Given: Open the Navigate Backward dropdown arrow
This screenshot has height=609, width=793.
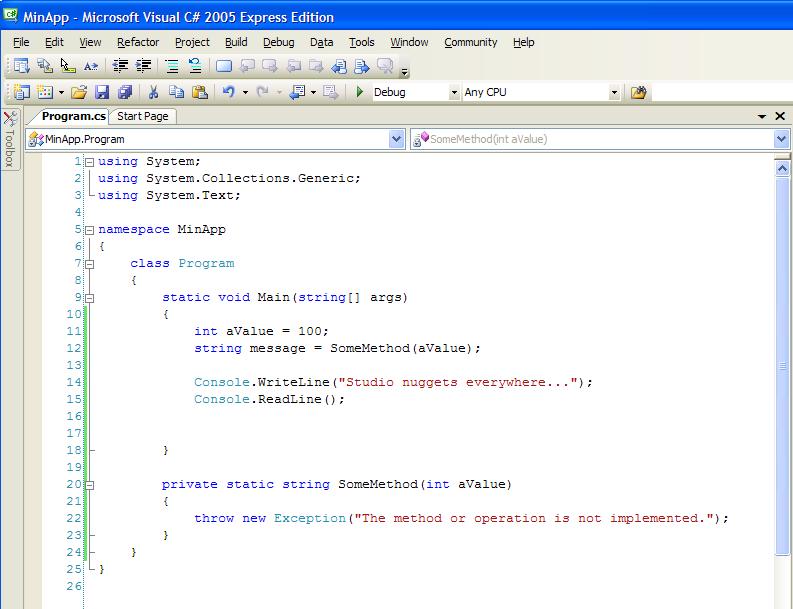Looking at the screenshot, I should tap(314, 92).
